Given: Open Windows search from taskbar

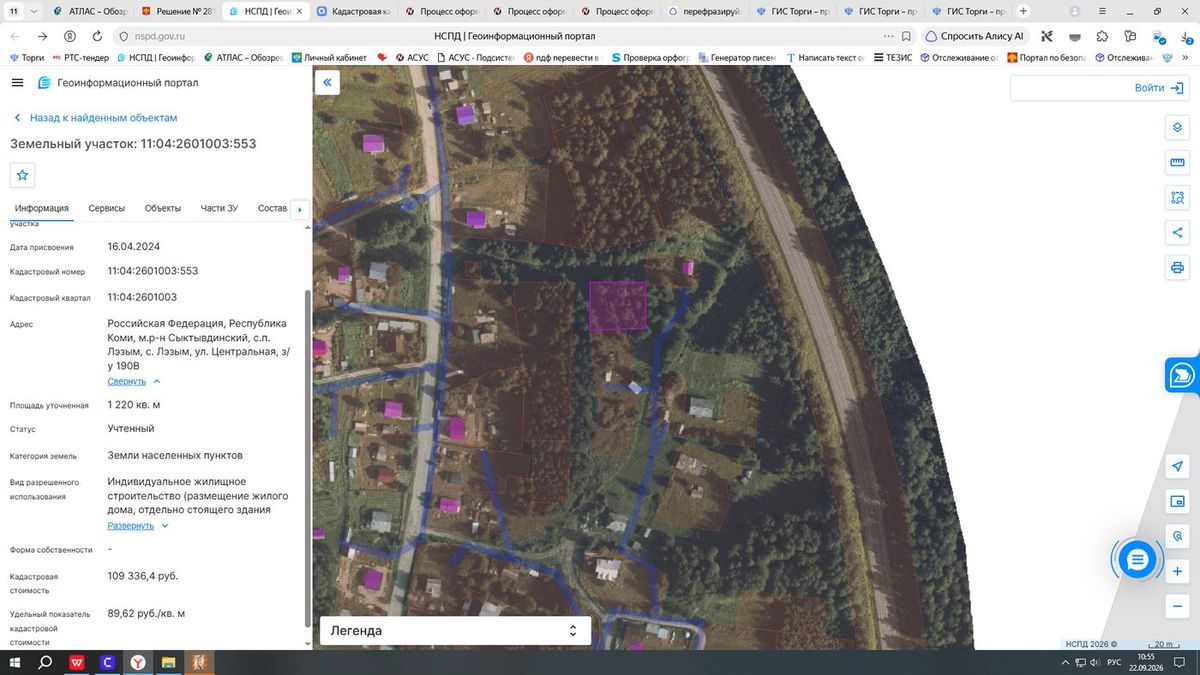Looking at the screenshot, I should coord(46,662).
